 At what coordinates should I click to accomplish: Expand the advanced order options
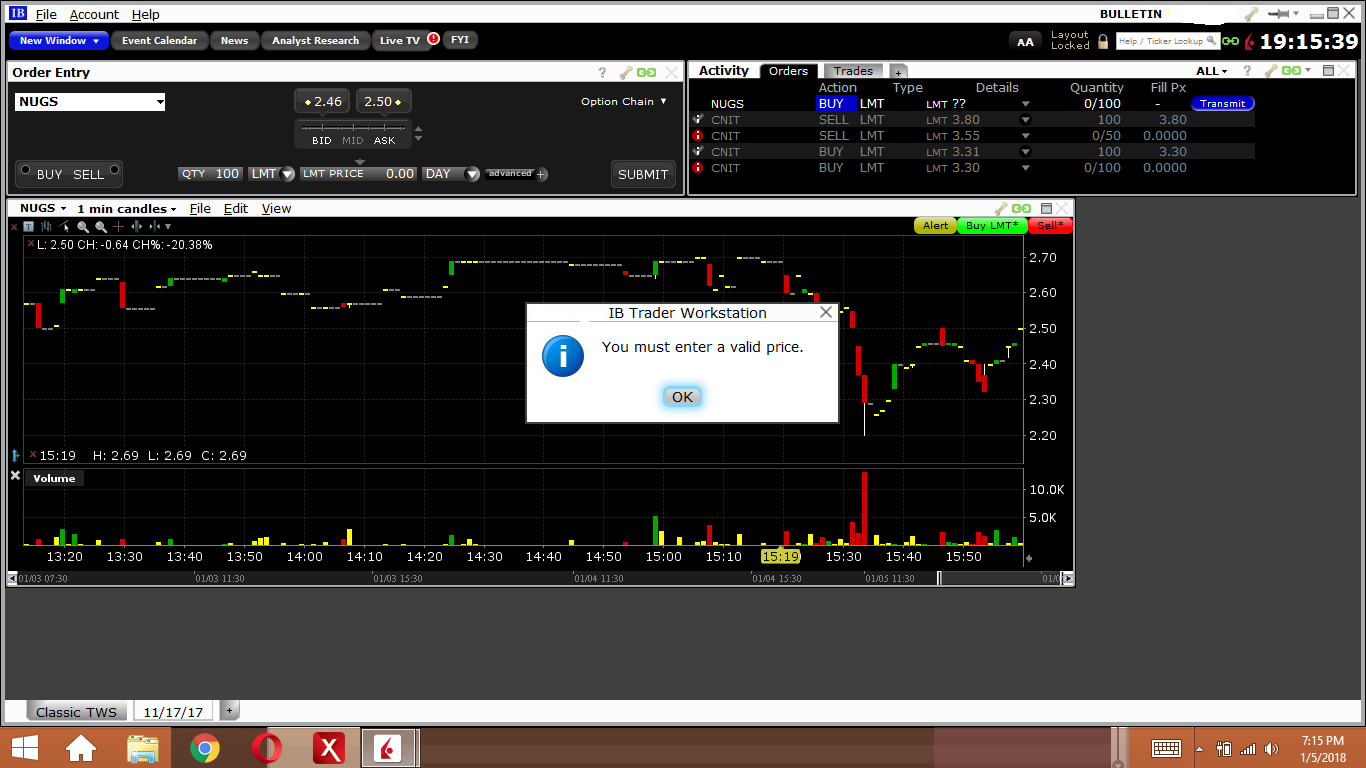click(x=516, y=174)
